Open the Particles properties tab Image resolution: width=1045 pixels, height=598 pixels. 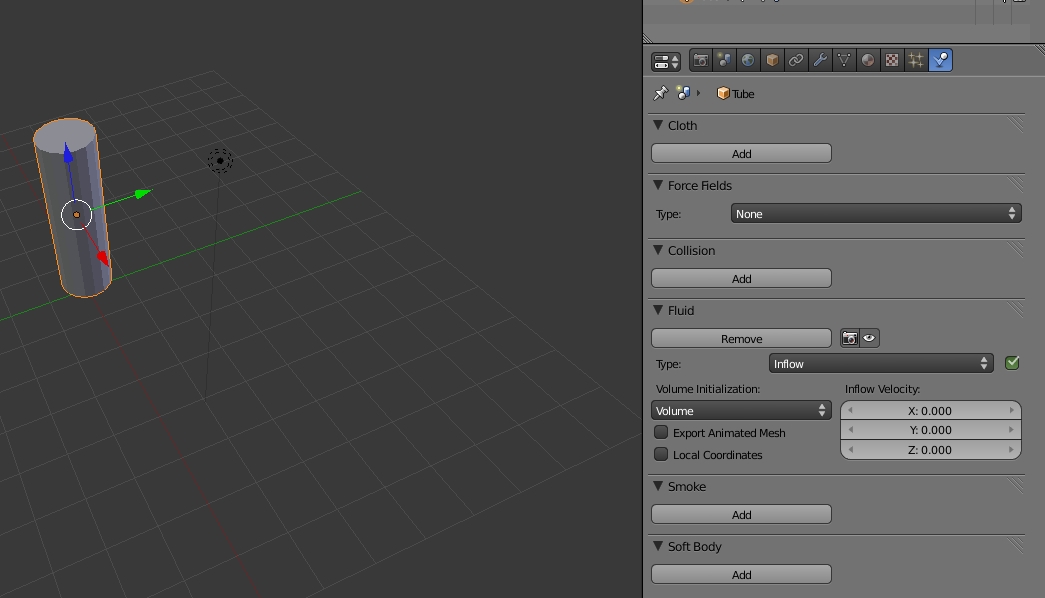[916, 61]
